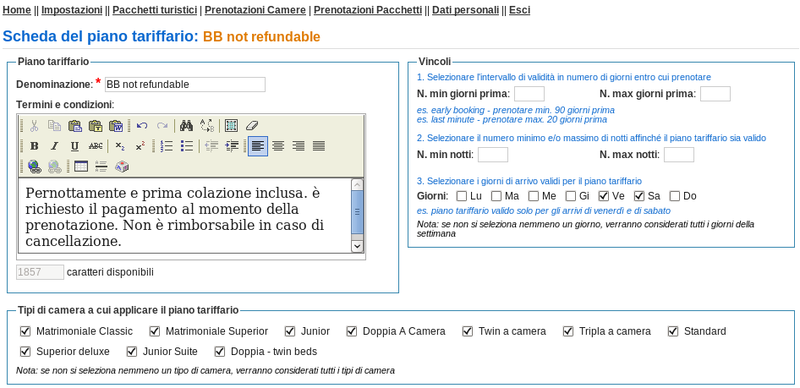This screenshot has width=800, height=388.
Task: Click the text editor down scroll arrow
Action: pyautogui.click(x=357, y=246)
